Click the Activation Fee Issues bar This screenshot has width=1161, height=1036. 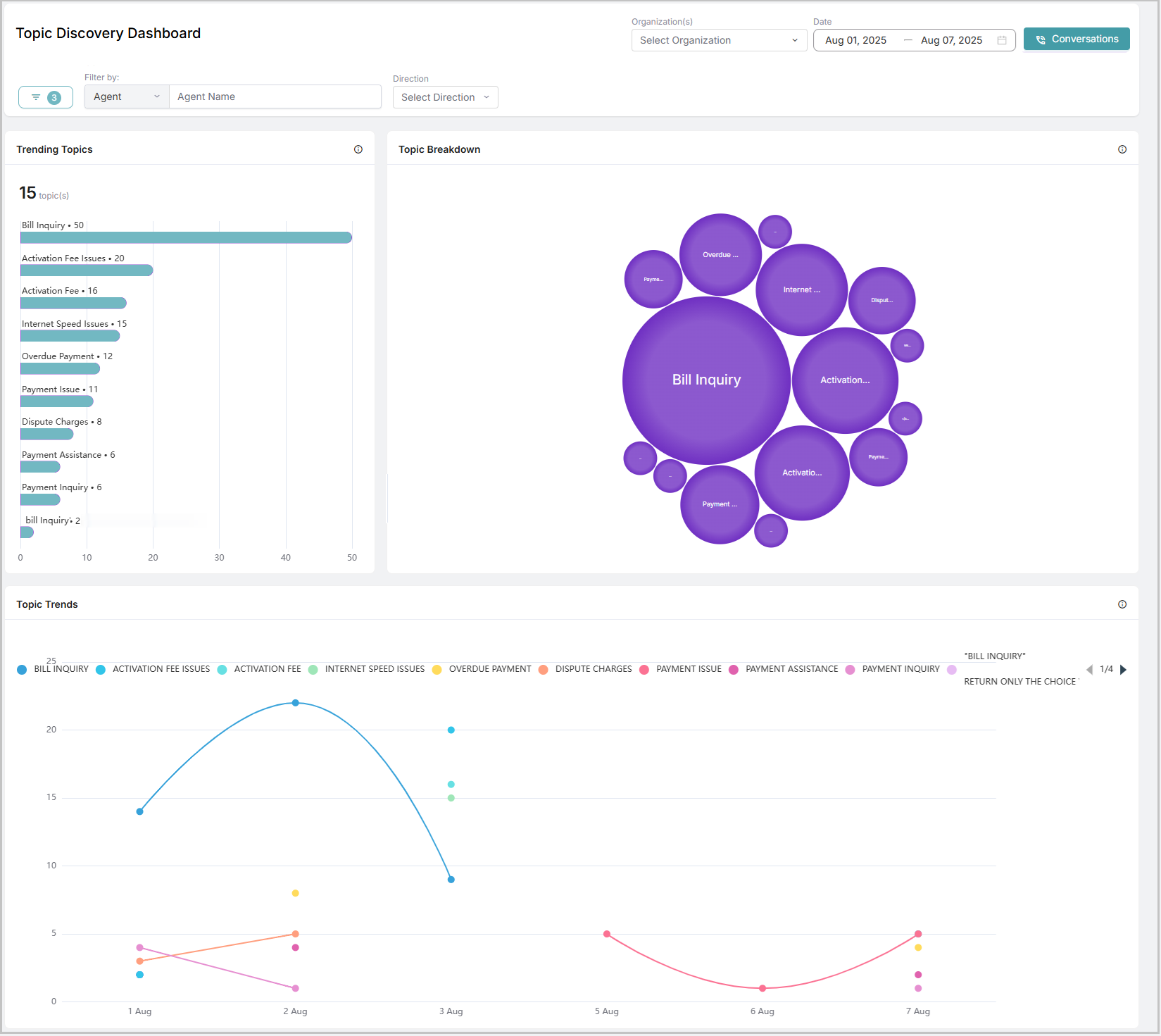coord(87,270)
